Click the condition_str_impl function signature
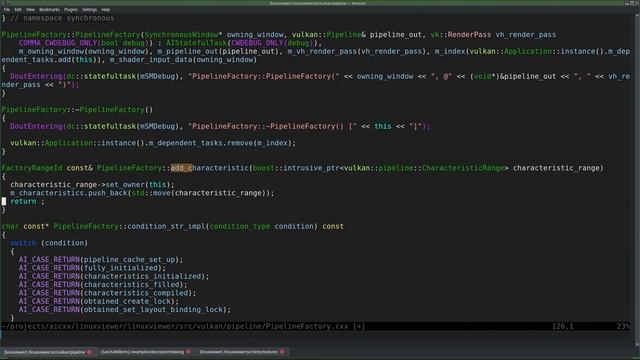This screenshot has width=640, height=360. tap(173, 226)
